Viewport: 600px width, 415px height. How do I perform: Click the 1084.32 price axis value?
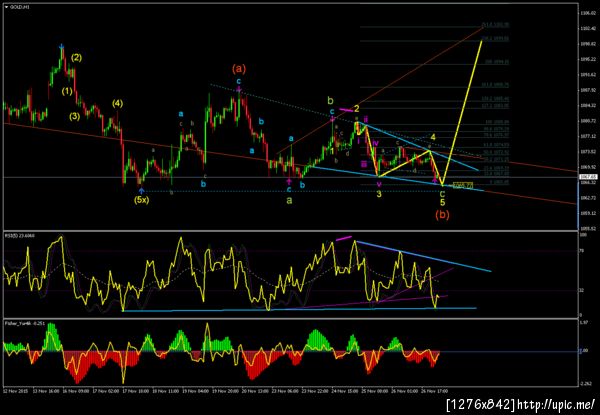coord(587,105)
